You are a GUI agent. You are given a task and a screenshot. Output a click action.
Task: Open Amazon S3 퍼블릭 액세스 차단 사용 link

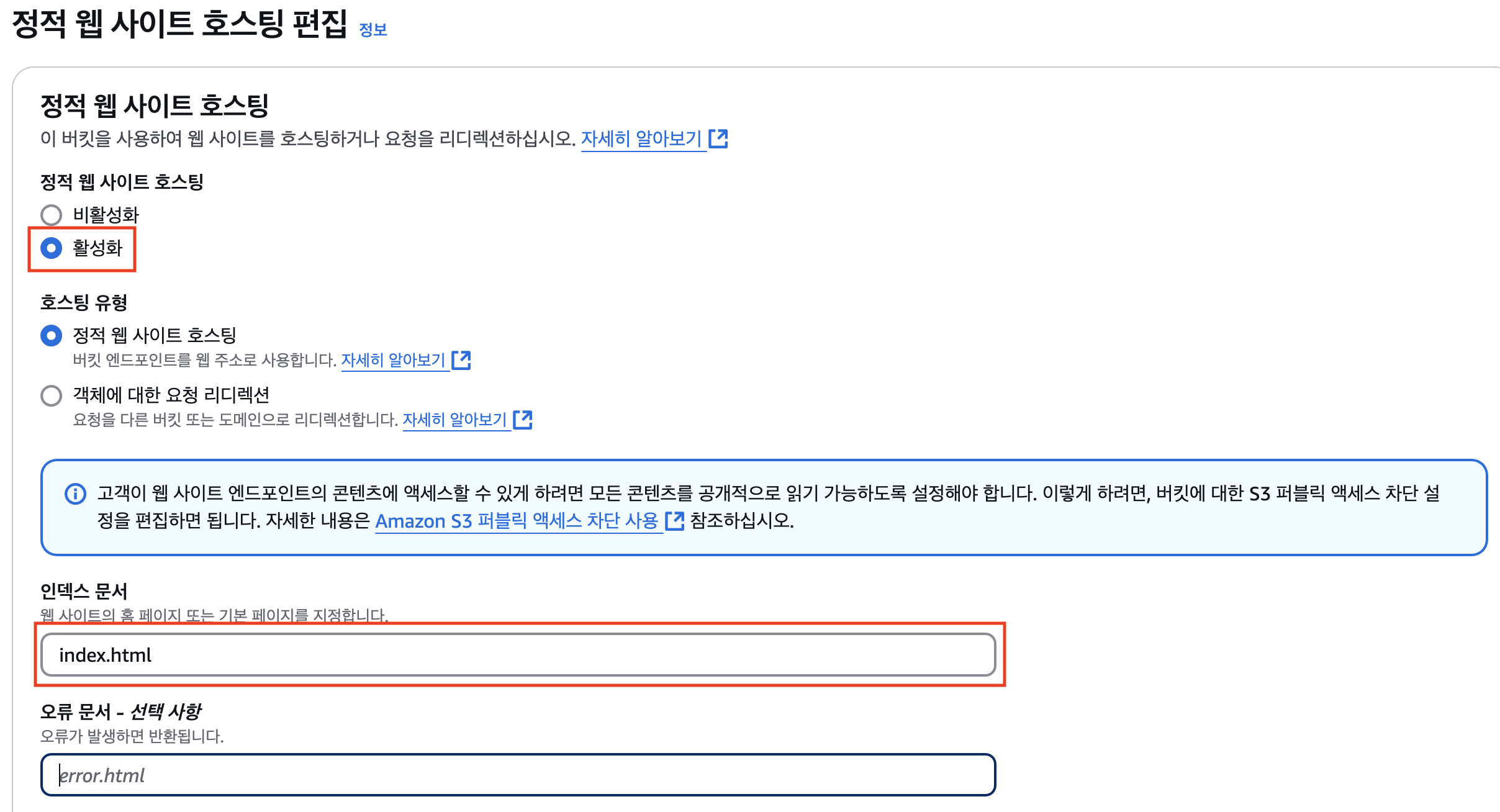coord(517,521)
